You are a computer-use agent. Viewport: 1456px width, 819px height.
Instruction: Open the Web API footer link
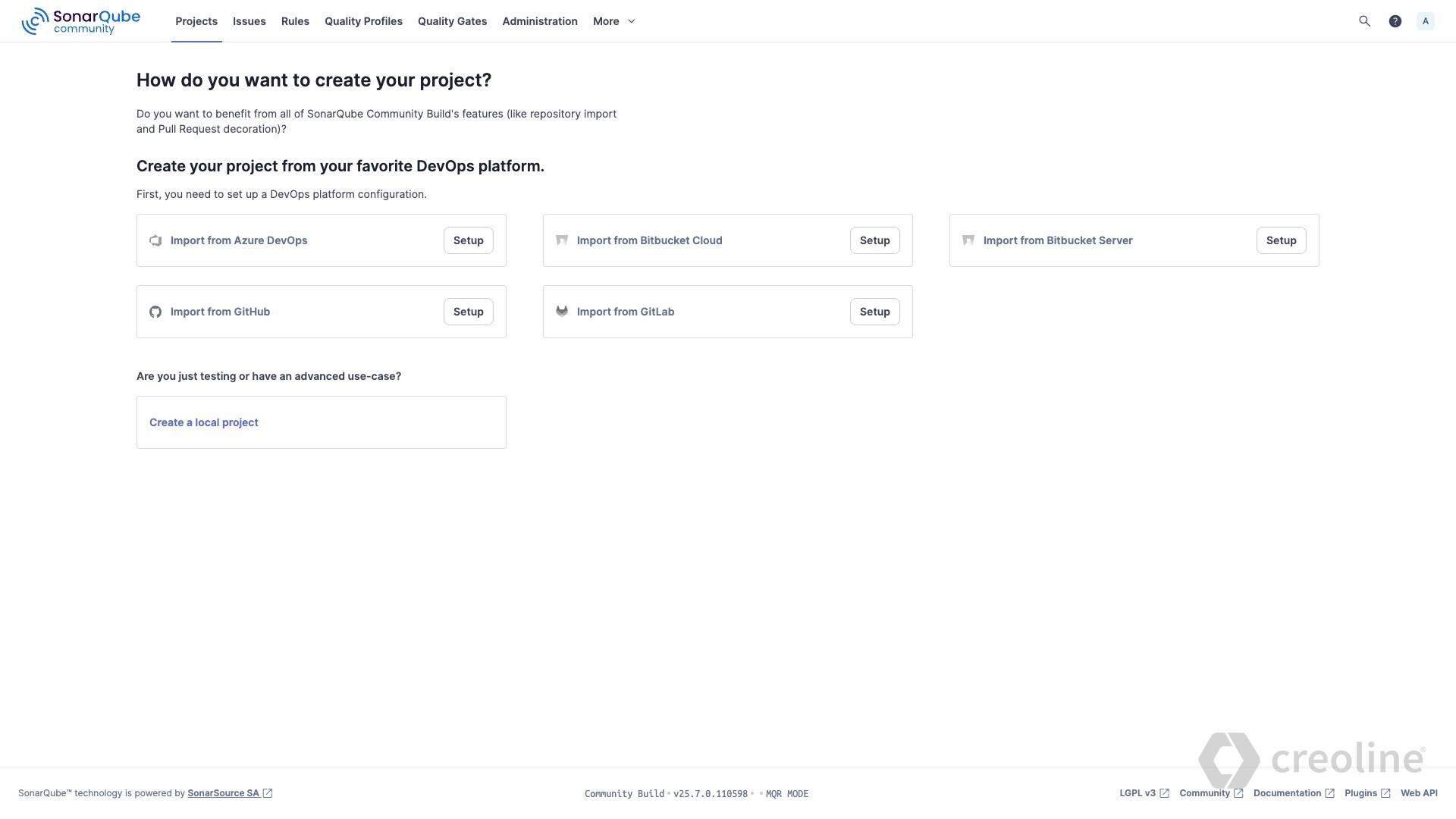pos(1419,793)
